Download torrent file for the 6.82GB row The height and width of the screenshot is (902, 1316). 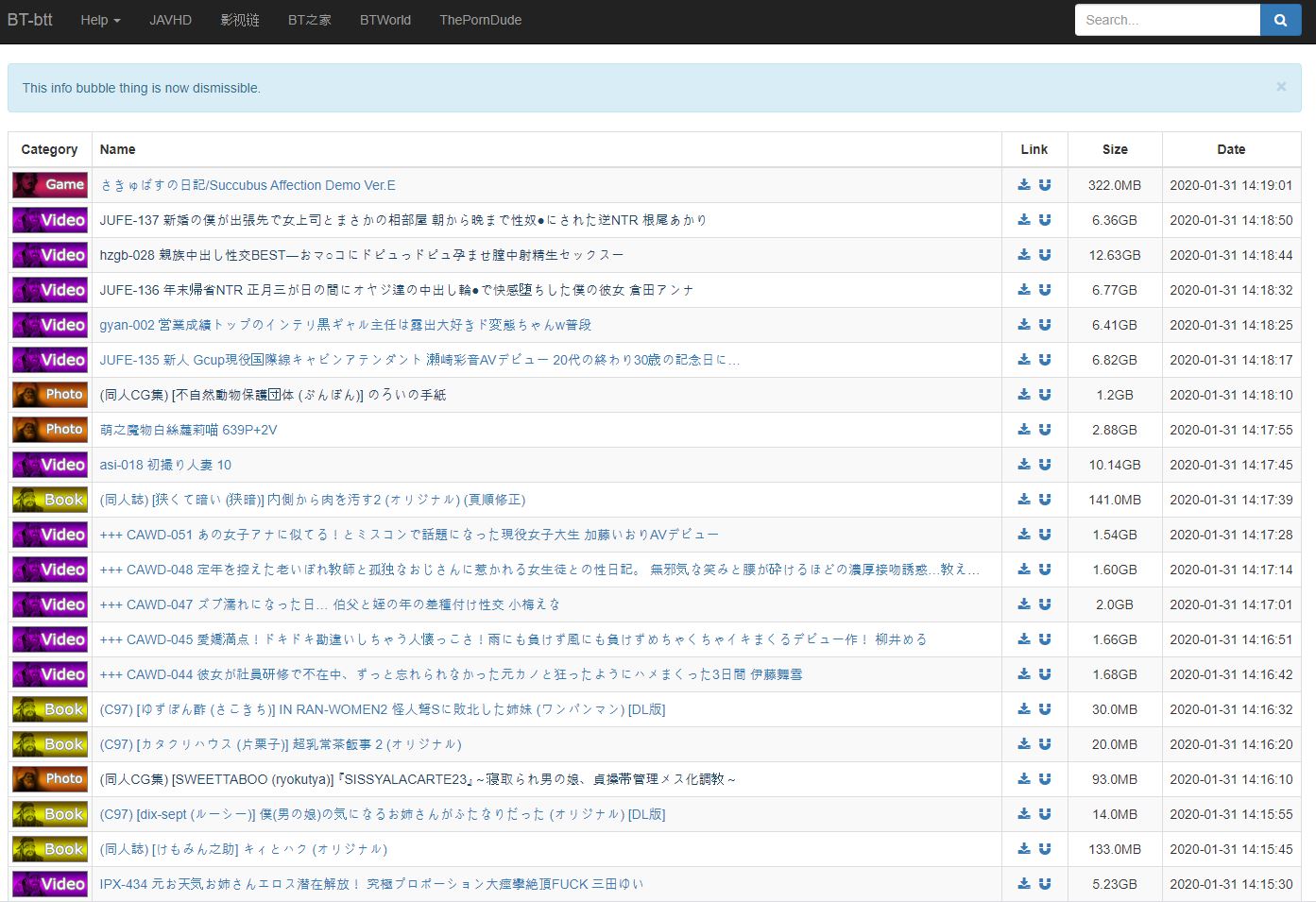pyautogui.click(x=1024, y=360)
